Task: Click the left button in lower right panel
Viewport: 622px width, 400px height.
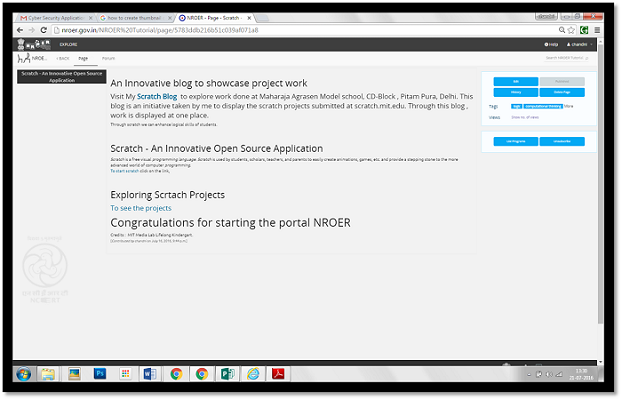Action: 516,141
